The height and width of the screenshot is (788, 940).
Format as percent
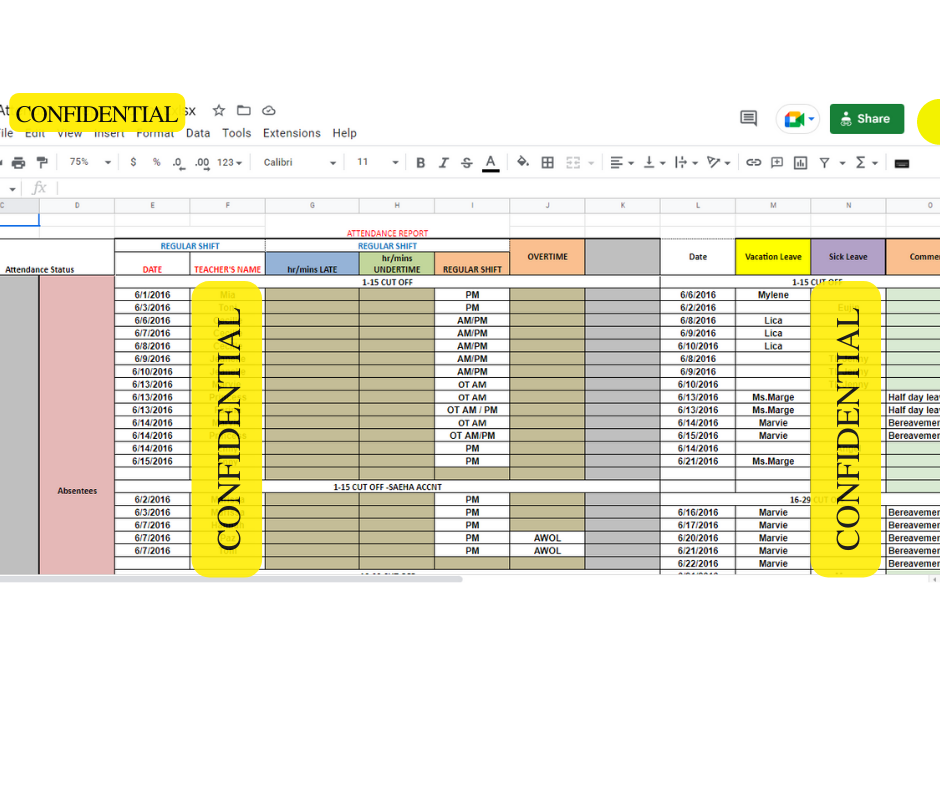[x=156, y=163]
